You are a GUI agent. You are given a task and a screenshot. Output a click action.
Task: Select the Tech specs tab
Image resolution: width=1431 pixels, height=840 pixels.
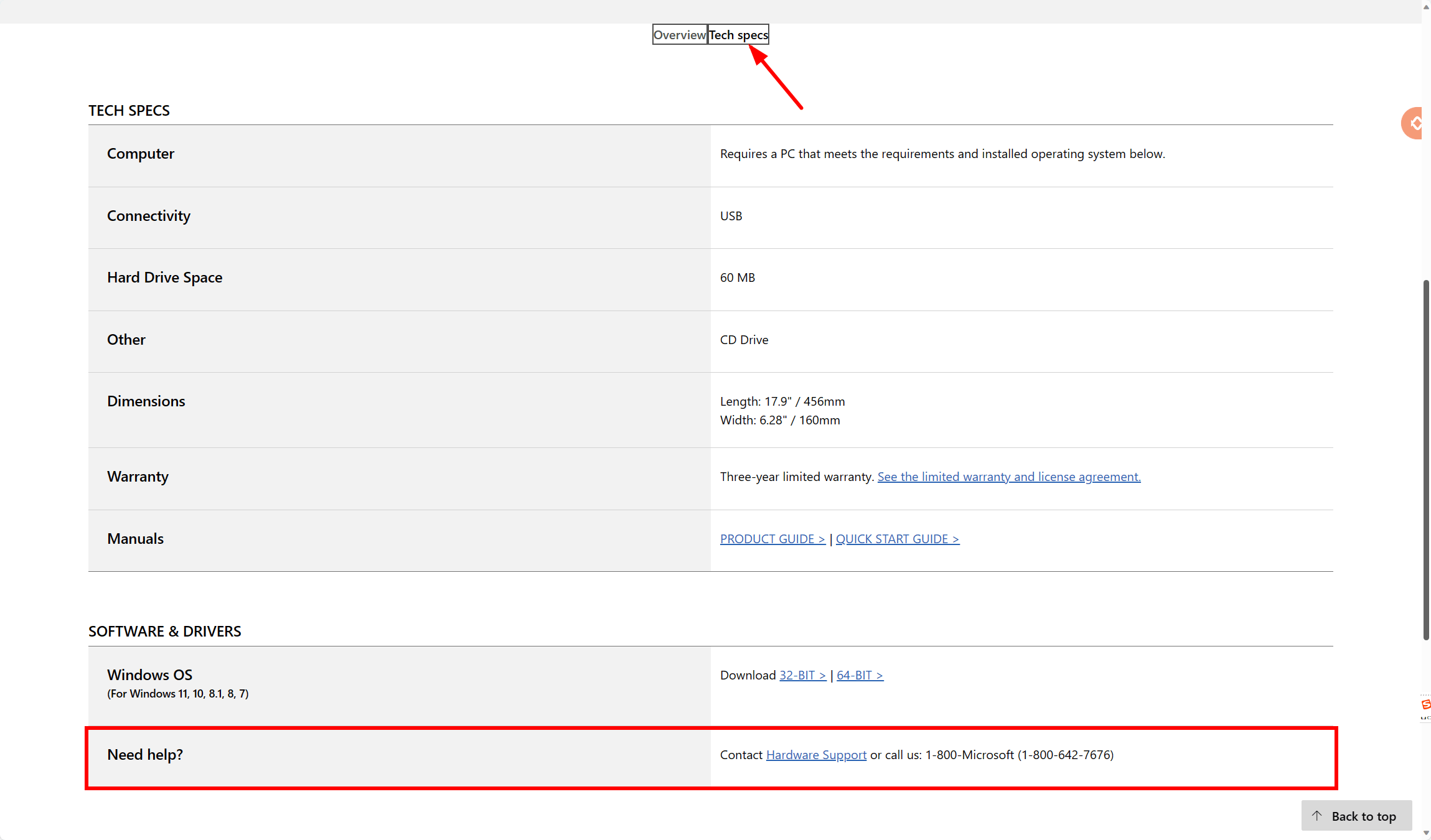click(738, 35)
